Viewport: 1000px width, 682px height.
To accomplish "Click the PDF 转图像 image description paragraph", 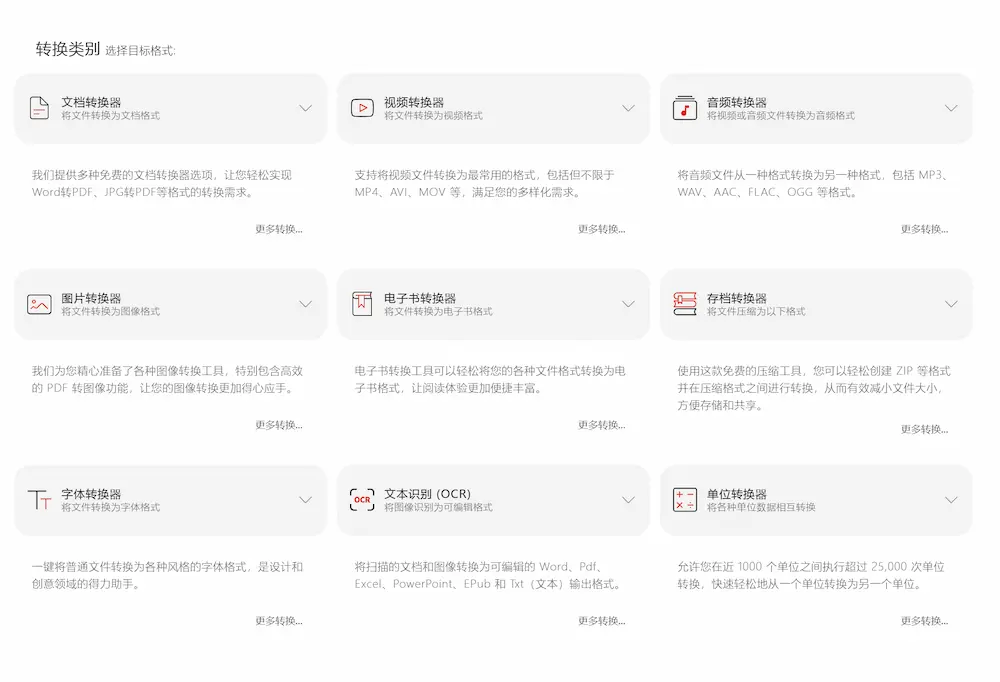I will (168, 380).
